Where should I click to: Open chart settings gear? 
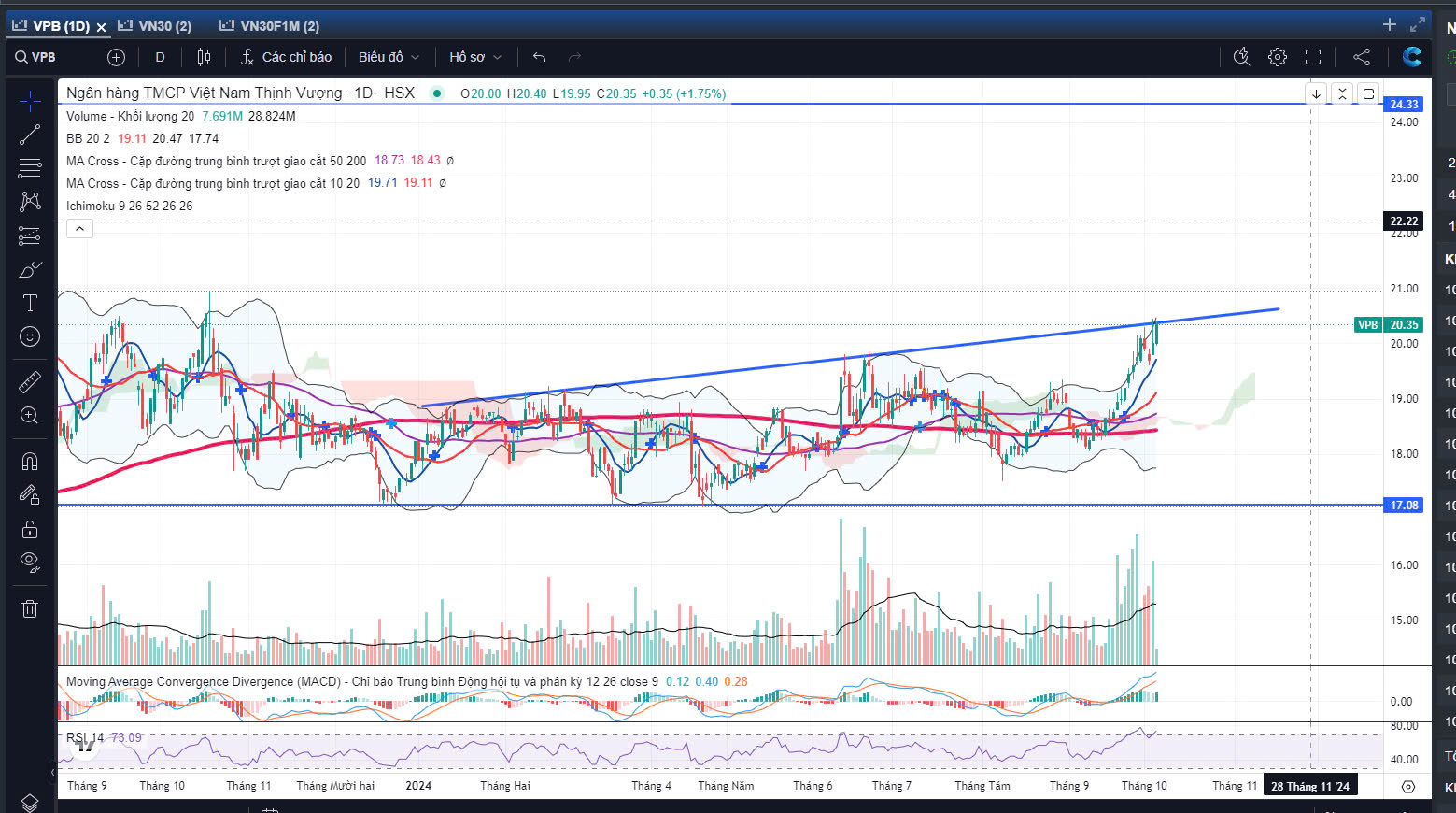coord(1278,57)
